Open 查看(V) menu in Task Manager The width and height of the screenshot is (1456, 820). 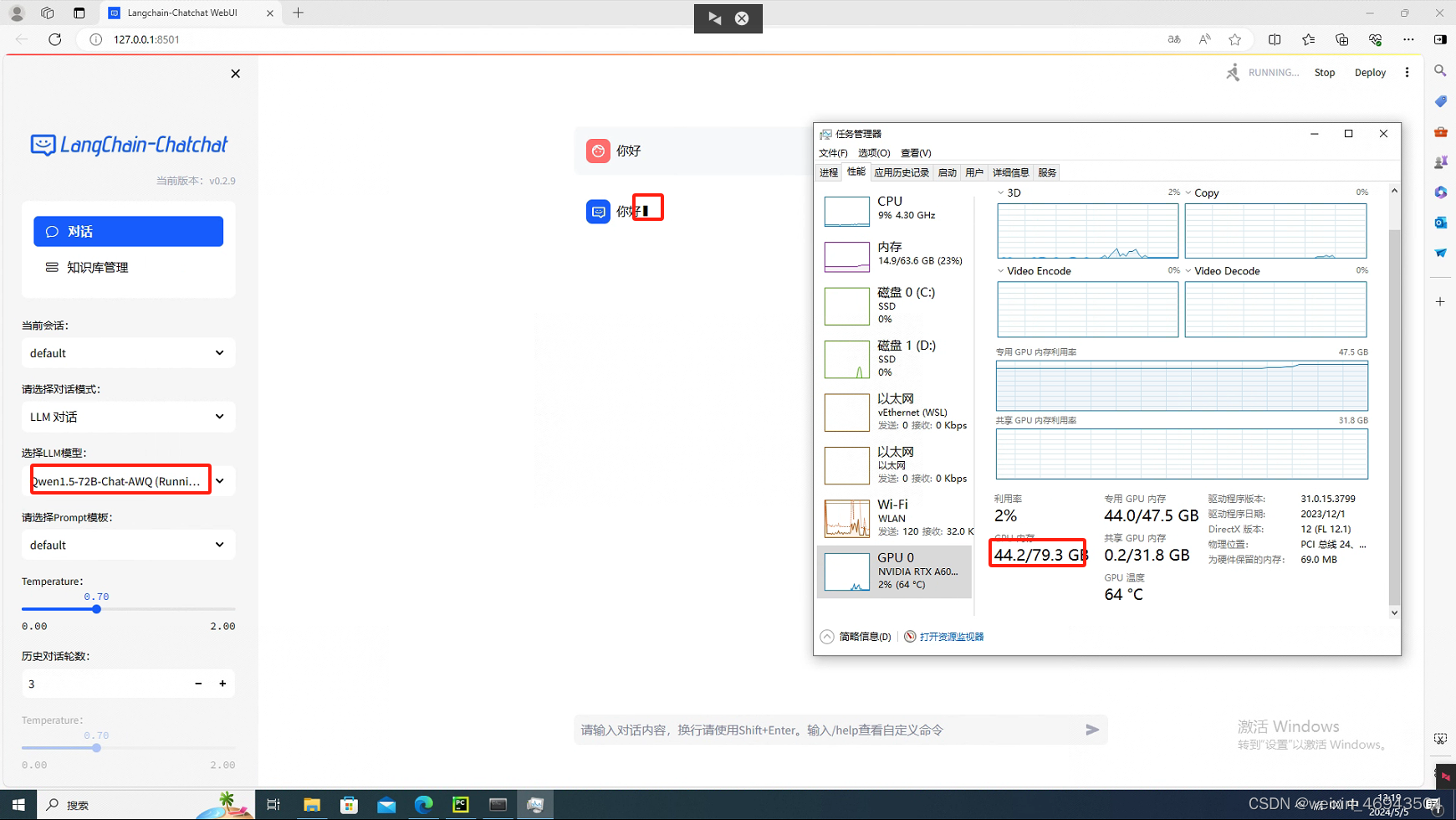(916, 153)
